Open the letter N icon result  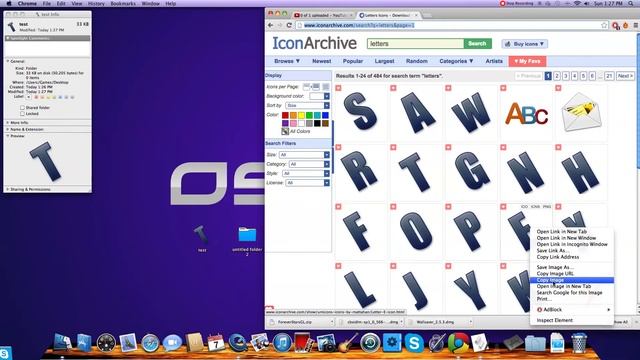pyautogui.click(x=526, y=172)
